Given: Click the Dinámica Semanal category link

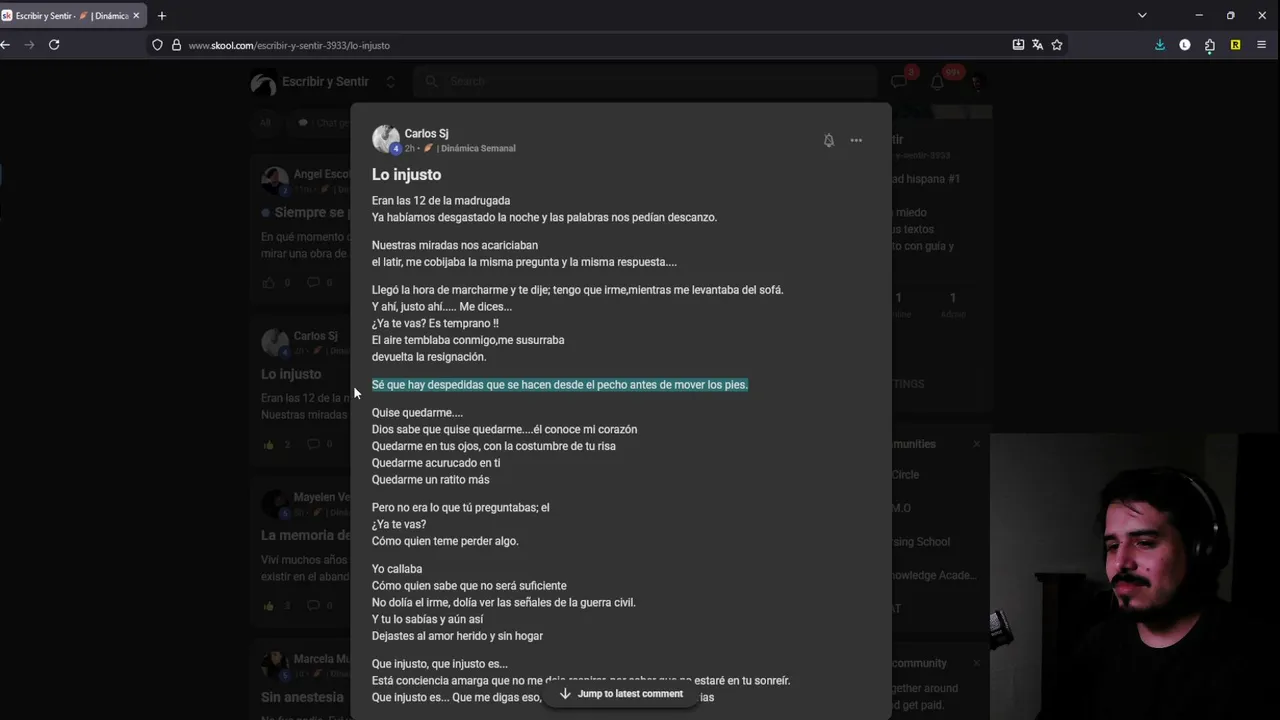Looking at the screenshot, I should 478,148.
